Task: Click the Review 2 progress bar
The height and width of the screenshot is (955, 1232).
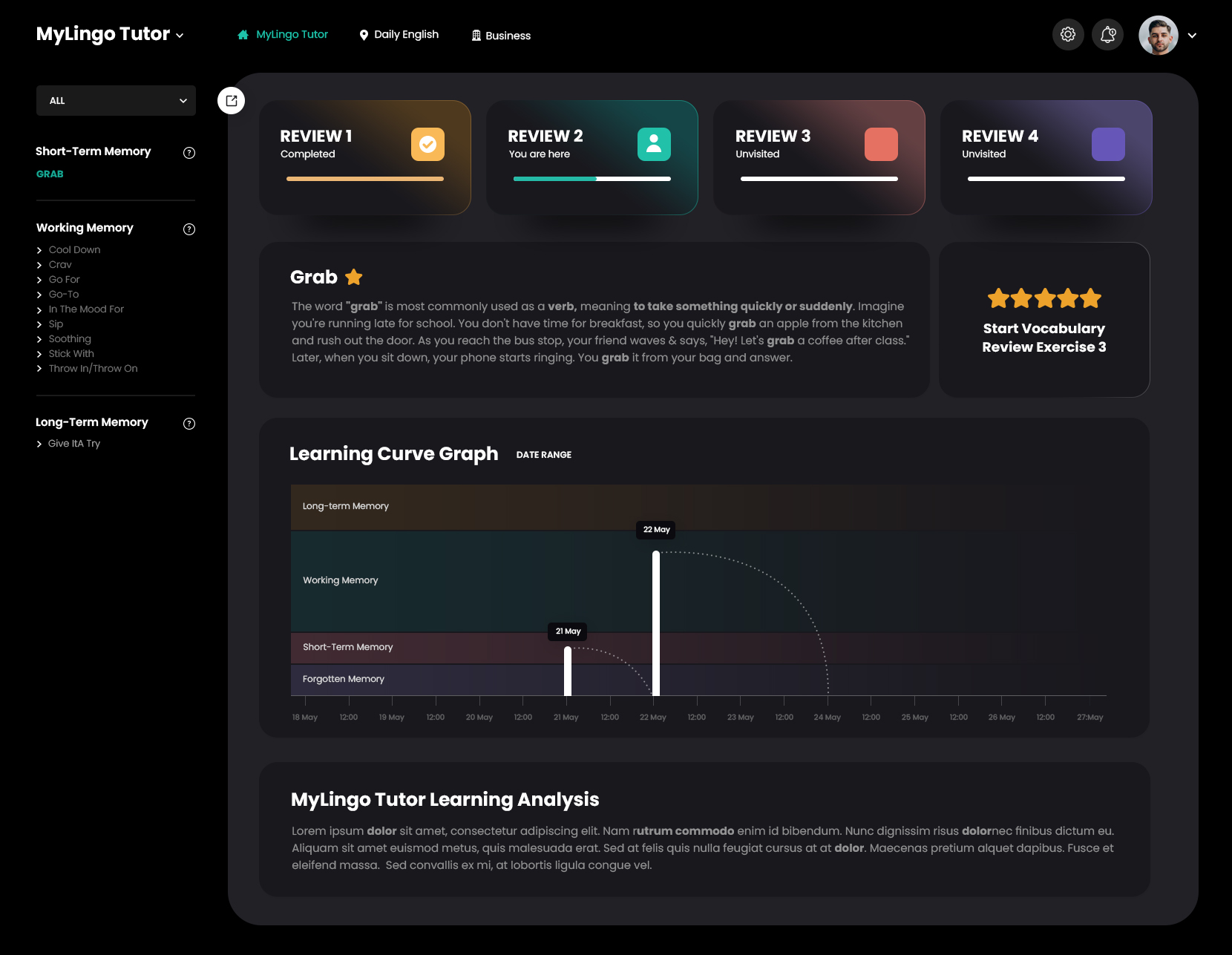Action: pyautogui.click(x=592, y=179)
